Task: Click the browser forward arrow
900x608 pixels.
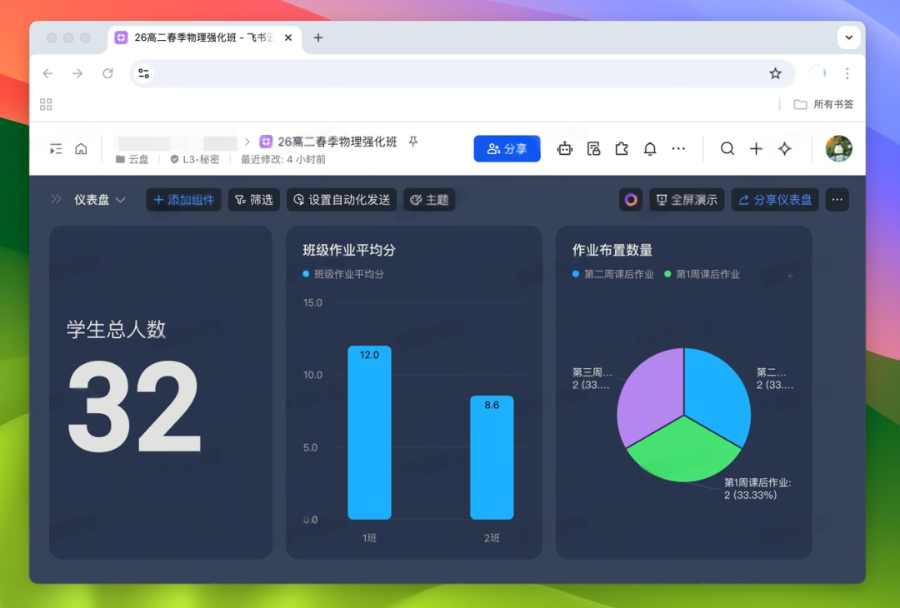Action: (x=77, y=73)
